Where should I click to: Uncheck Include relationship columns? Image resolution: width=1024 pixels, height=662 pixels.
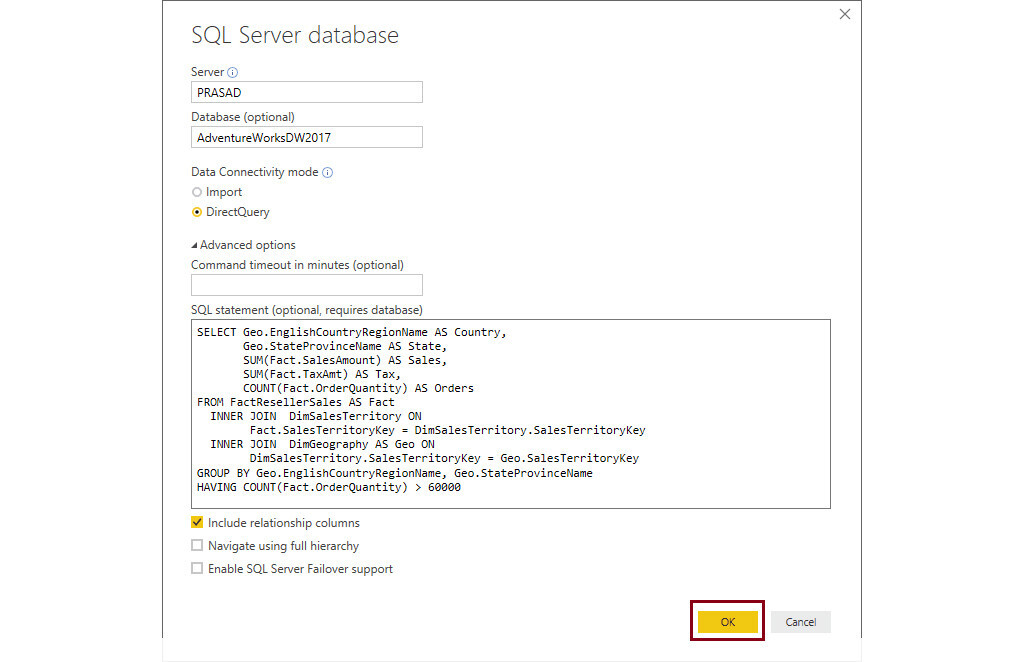pyautogui.click(x=197, y=522)
